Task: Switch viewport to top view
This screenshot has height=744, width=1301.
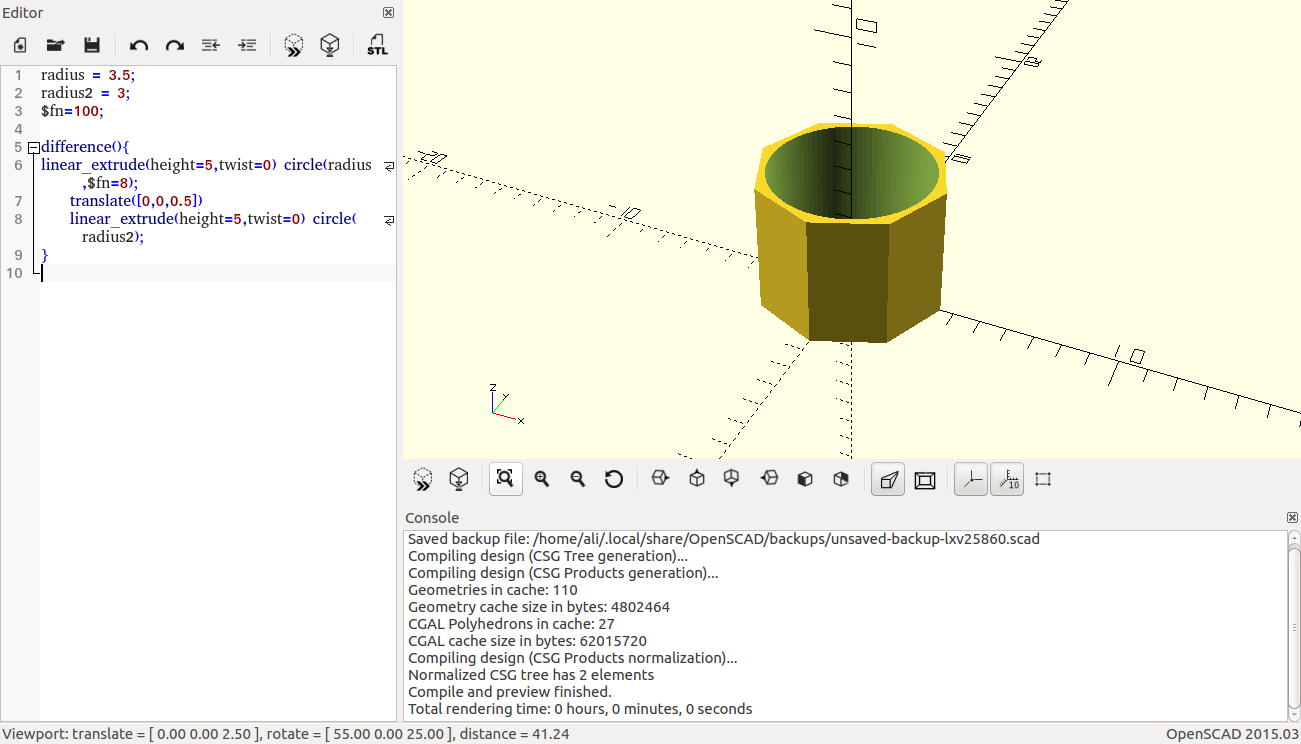Action: click(x=695, y=479)
